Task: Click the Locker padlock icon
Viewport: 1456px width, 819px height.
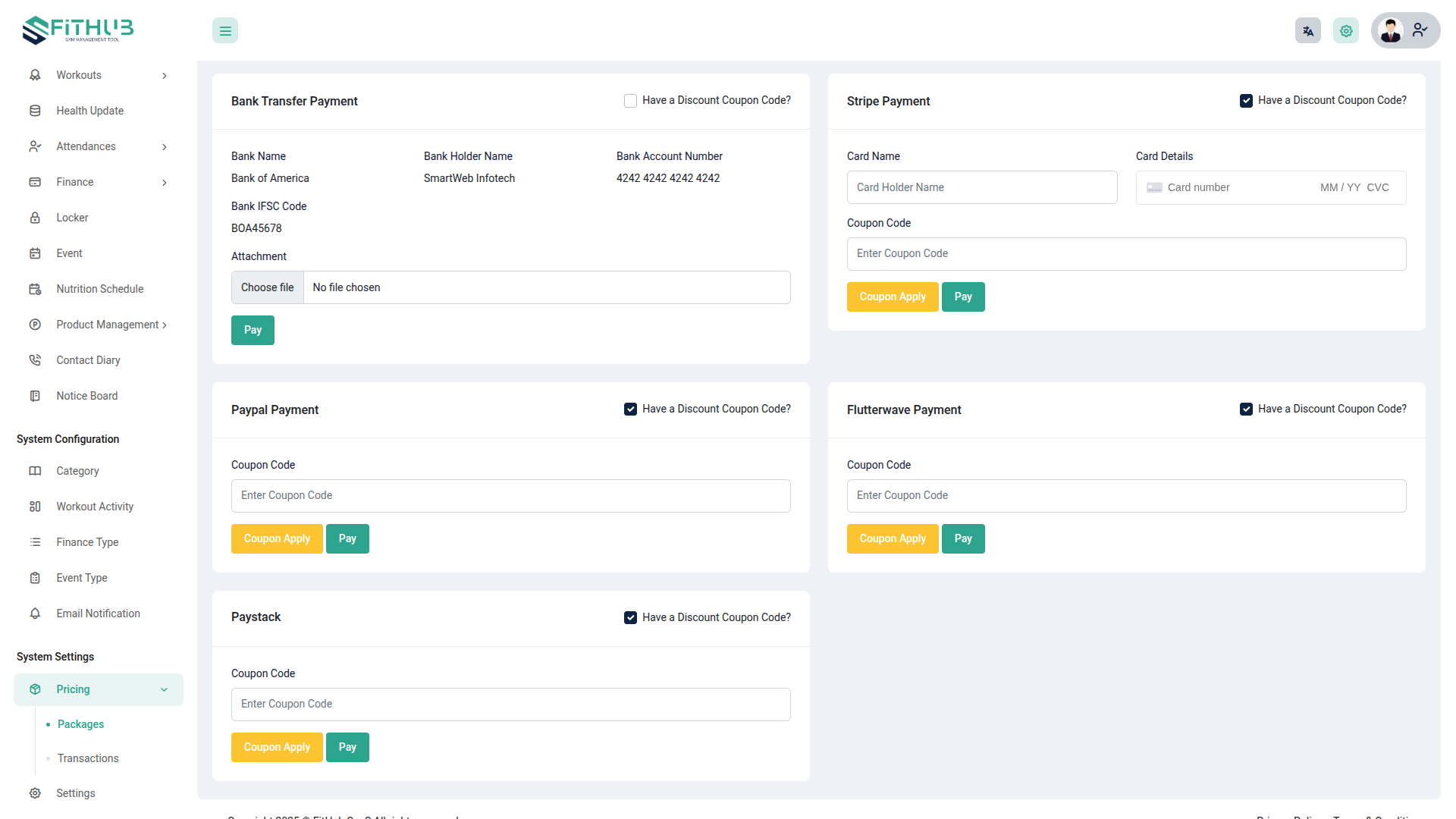Action: [x=35, y=218]
